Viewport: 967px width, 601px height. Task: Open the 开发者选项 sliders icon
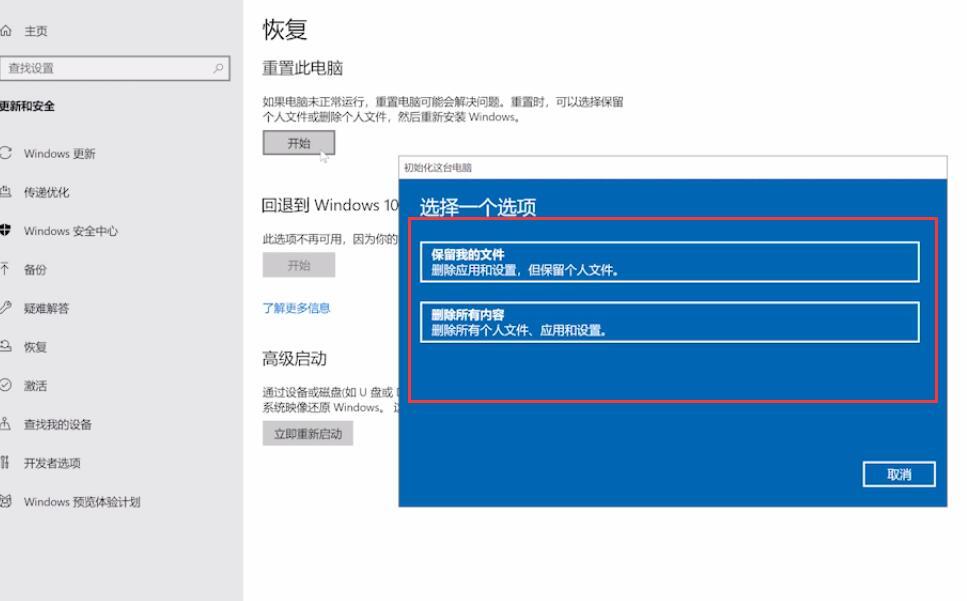click(6, 462)
